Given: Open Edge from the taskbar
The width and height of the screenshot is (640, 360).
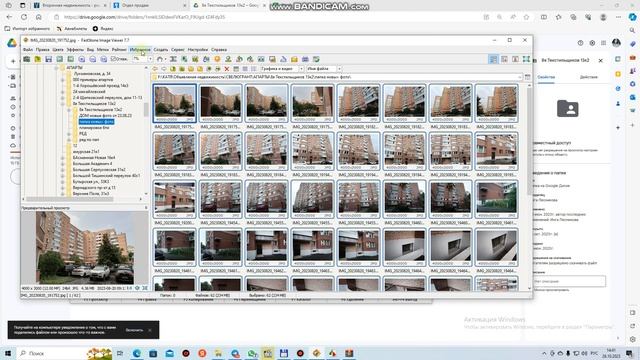Looking at the screenshot, I should click(136, 353).
